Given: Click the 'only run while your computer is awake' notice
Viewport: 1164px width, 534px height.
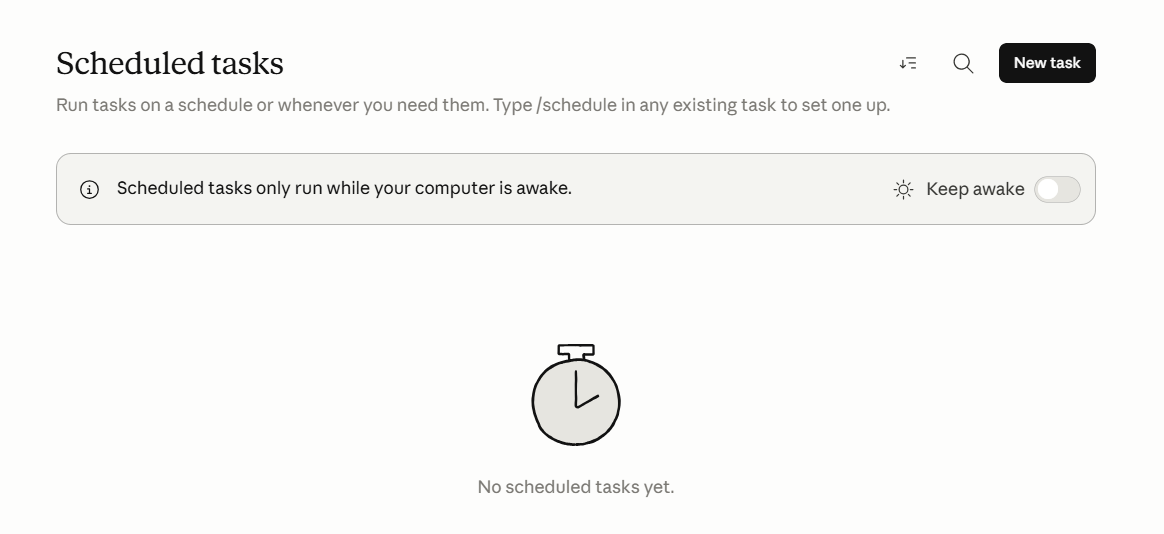Looking at the screenshot, I should click(413, 189).
